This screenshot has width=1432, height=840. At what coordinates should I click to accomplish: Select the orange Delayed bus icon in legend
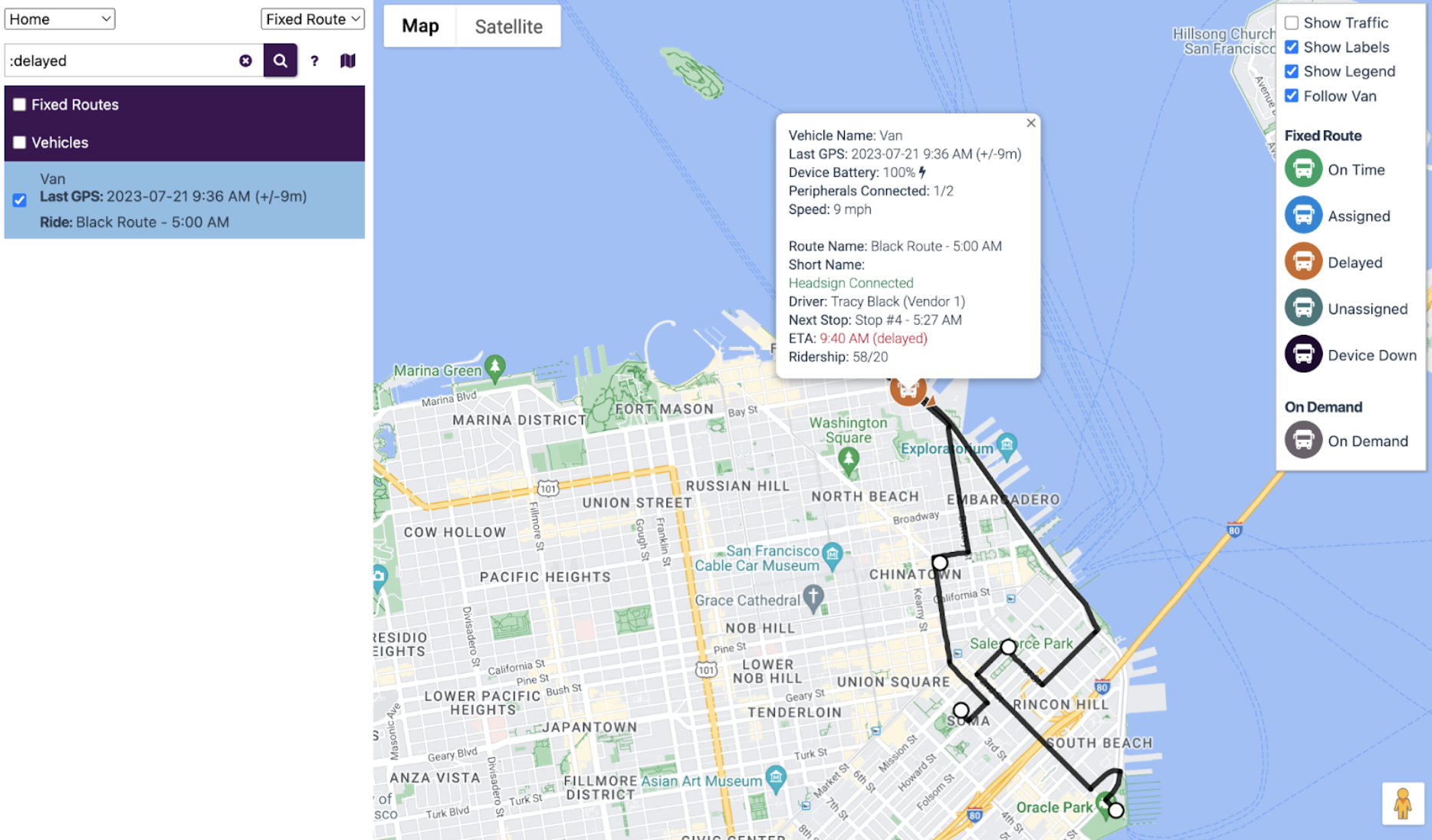pyautogui.click(x=1302, y=261)
